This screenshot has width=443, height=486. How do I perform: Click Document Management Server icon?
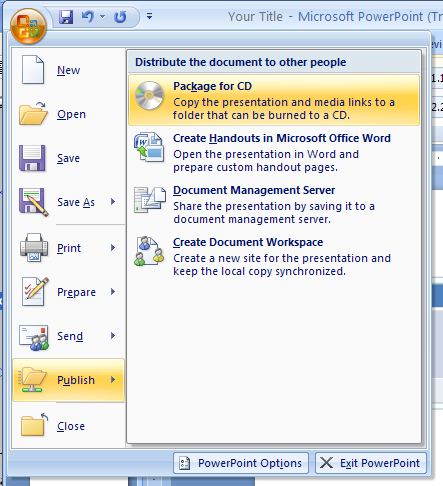150,199
